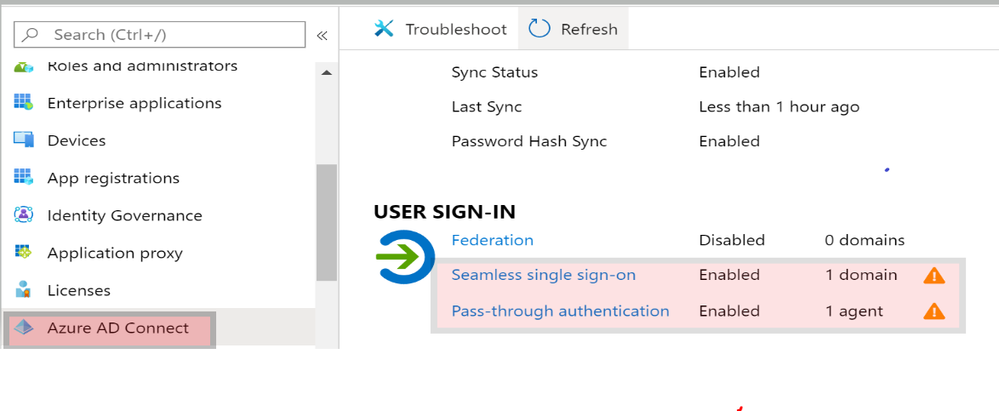Click the Identity Governance icon
Image resolution: width=999 pixels, height=411 pixels.
coord(23,215)
